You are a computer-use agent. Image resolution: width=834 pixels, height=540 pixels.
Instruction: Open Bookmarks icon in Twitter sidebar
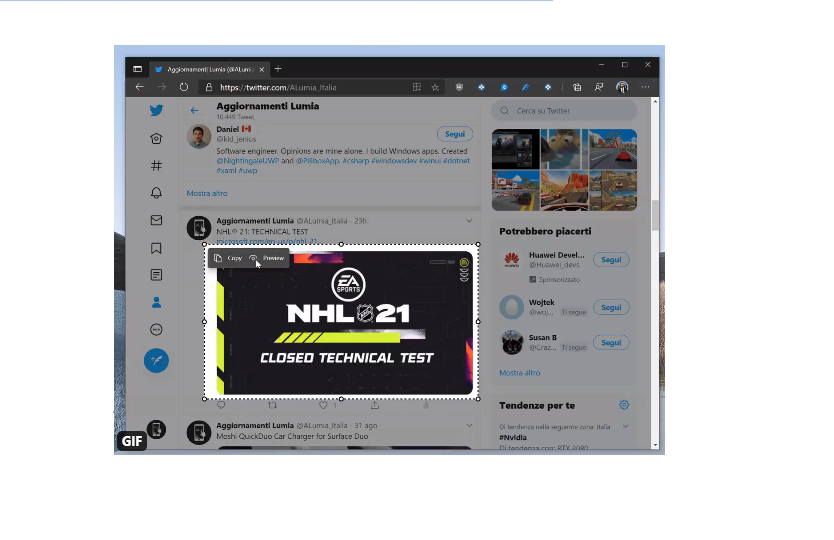[156, 248]
